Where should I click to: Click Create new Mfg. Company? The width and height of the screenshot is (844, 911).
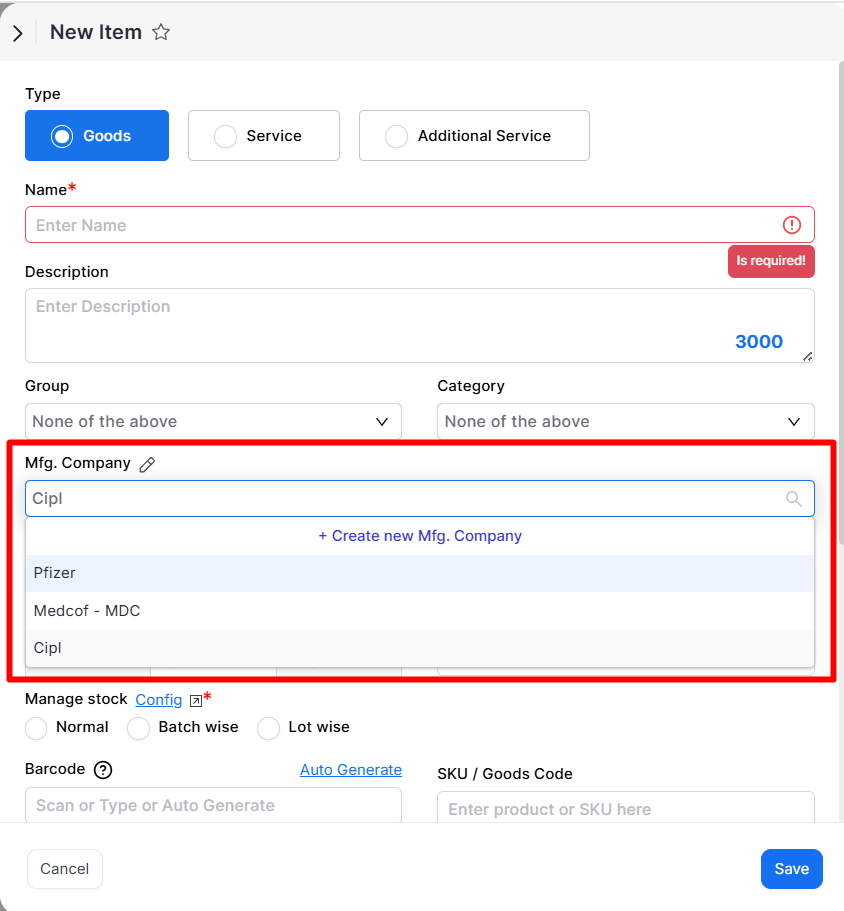[420, 536]
